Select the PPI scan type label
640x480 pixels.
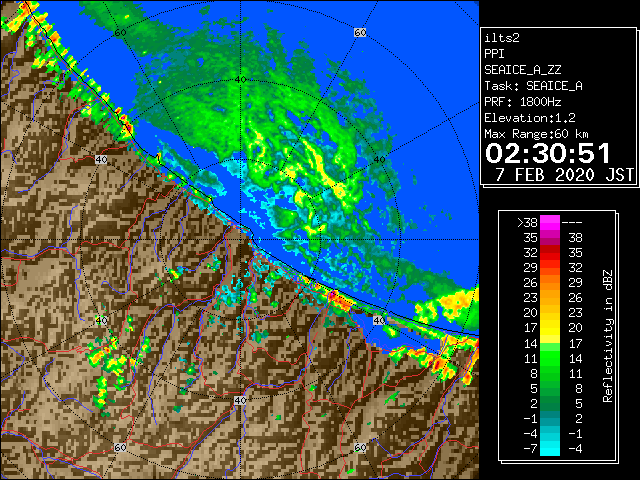[x=494, y=54]
